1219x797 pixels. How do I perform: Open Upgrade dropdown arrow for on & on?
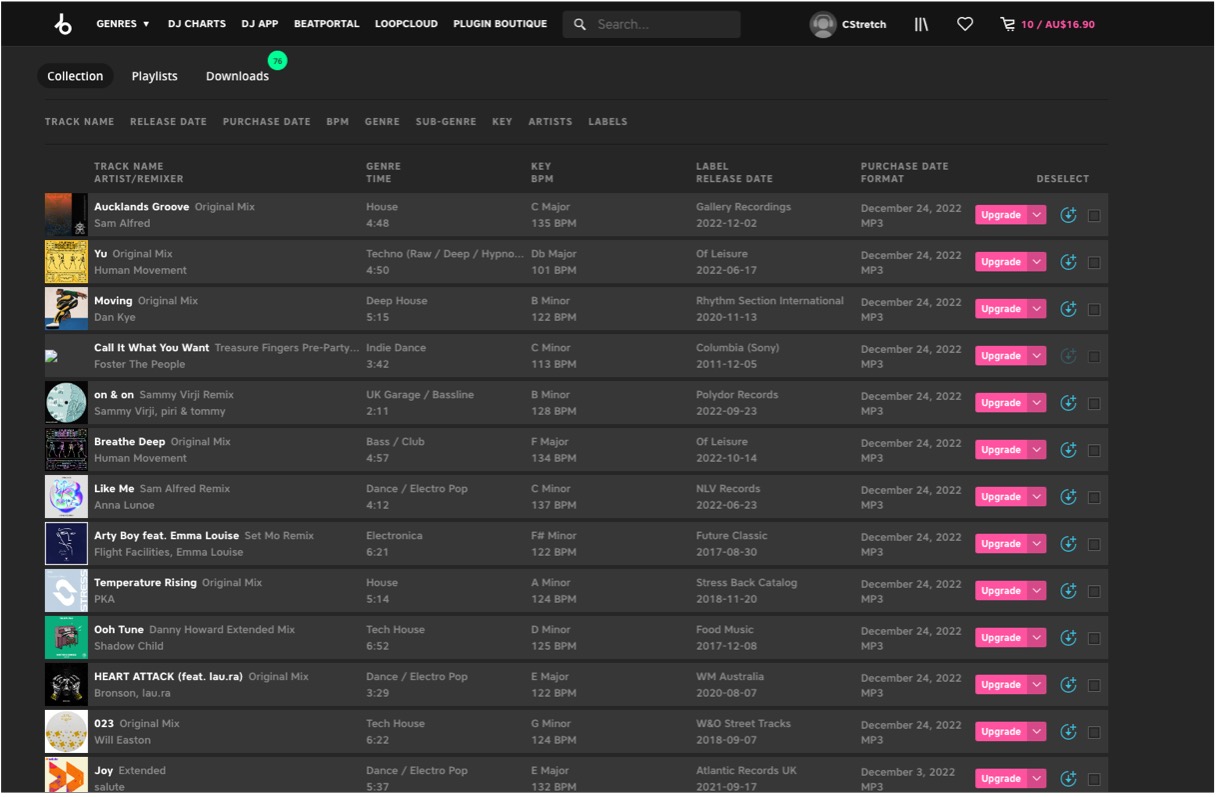[1037, 403]
